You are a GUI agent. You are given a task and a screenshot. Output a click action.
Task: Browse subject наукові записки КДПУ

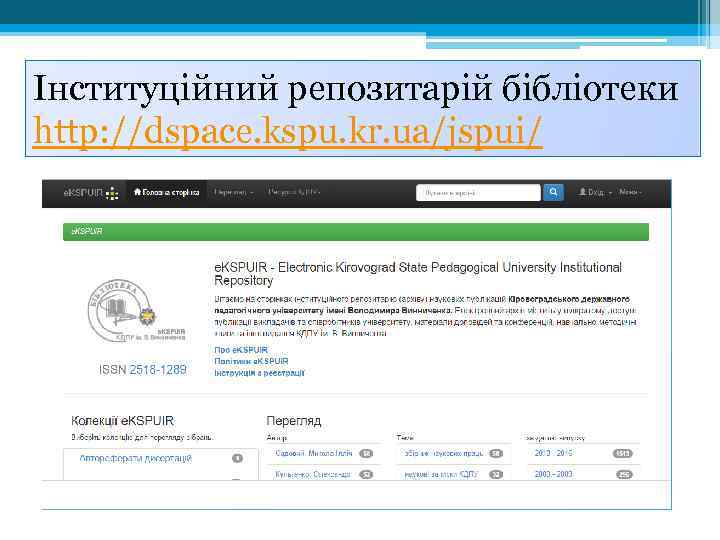tap(441, 474)
